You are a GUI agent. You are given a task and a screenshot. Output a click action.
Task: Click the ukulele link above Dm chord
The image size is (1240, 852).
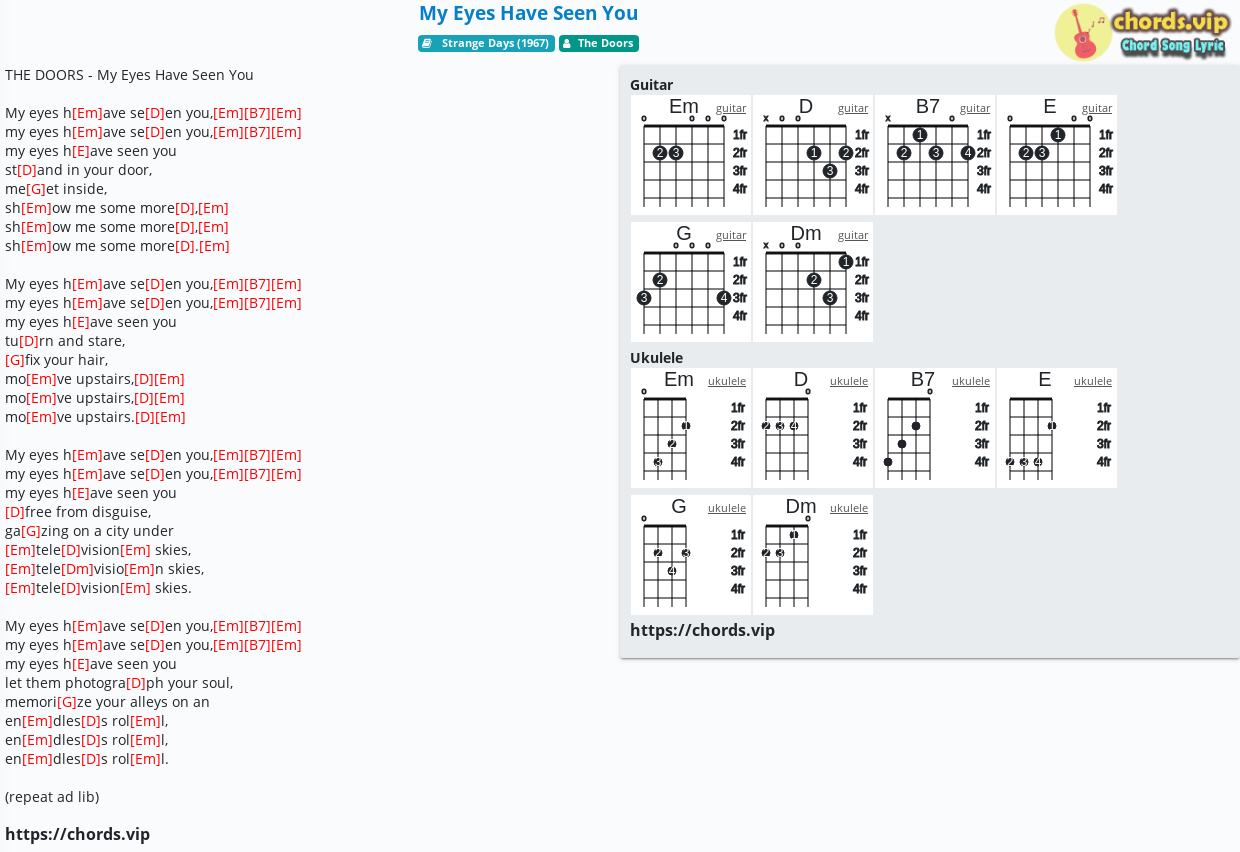tap(849, 508)
